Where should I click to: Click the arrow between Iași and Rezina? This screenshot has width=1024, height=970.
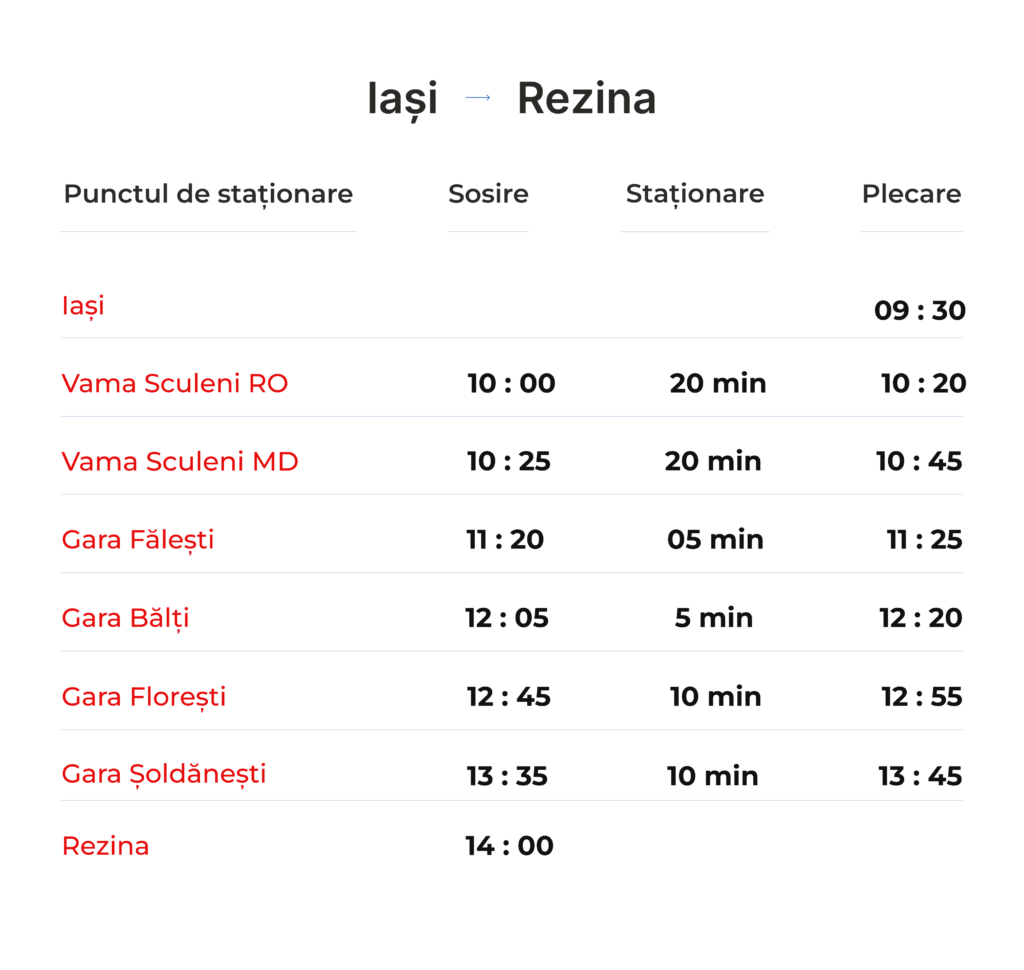(478, 98)
